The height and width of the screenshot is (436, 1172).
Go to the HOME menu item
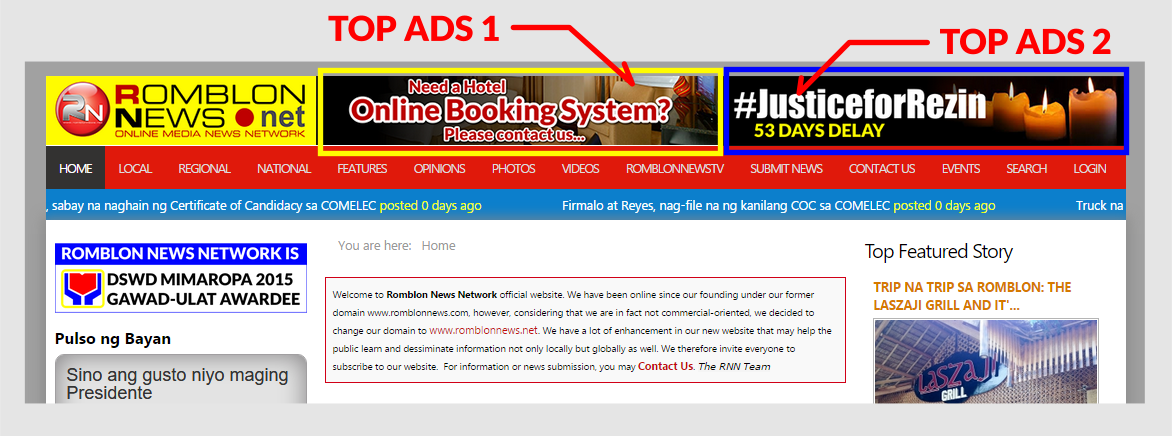75,168
